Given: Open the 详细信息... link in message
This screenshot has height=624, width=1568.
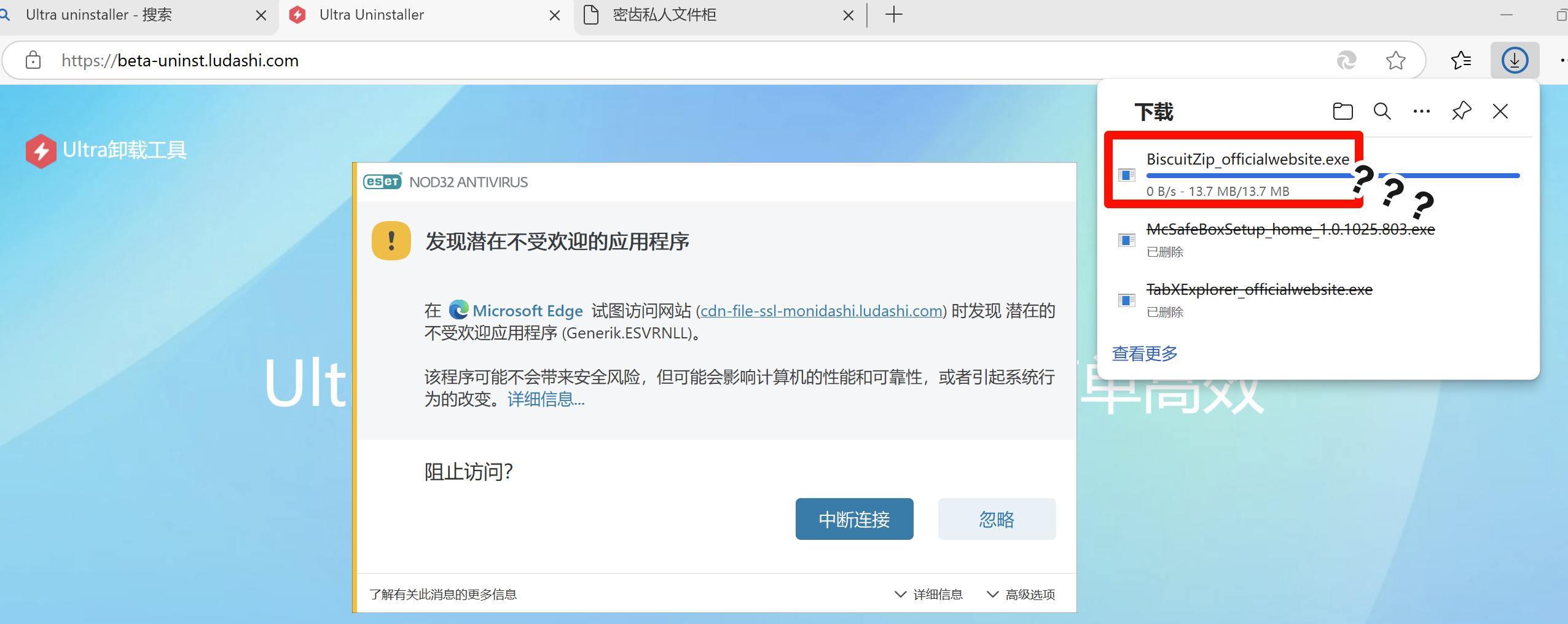Looking at the screenshot, I should click(x=546, y=399).
